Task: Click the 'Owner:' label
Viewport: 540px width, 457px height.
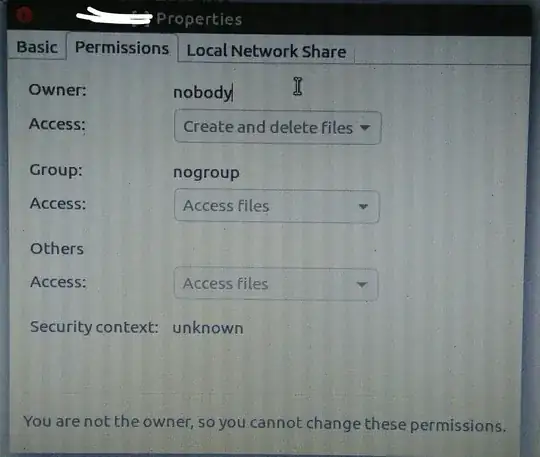Action: coord(58,90)
